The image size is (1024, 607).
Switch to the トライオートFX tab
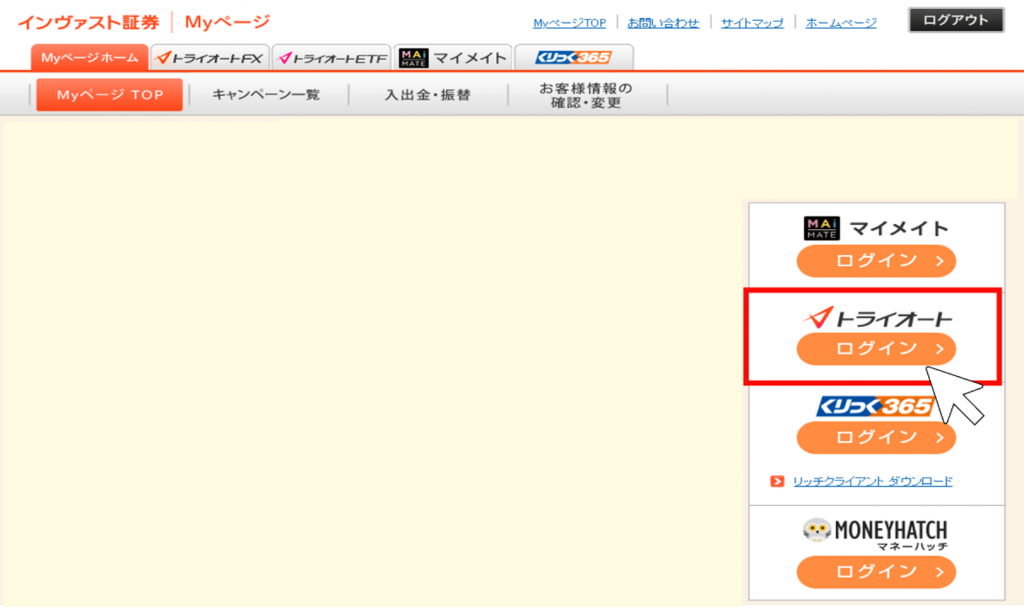210,57
